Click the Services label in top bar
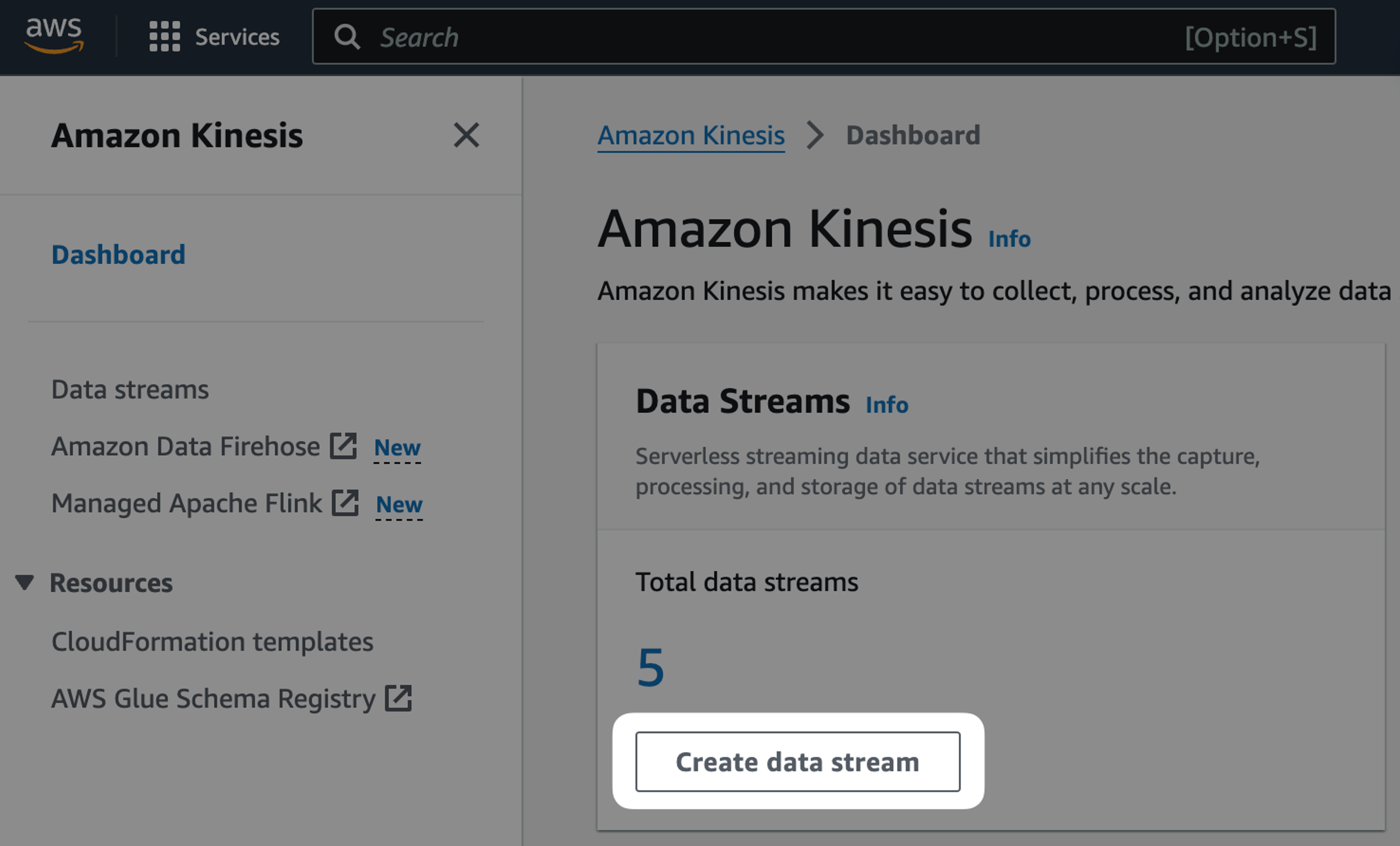Viewport: 1400px width, 846px height. (237, 37)
